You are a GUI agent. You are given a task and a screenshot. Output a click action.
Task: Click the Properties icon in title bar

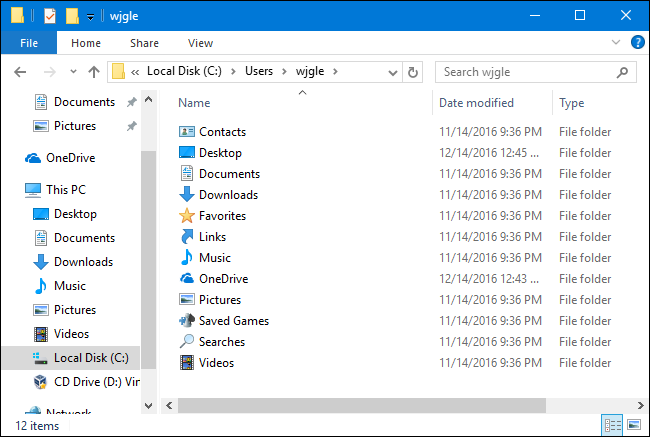tap(50, 16)
